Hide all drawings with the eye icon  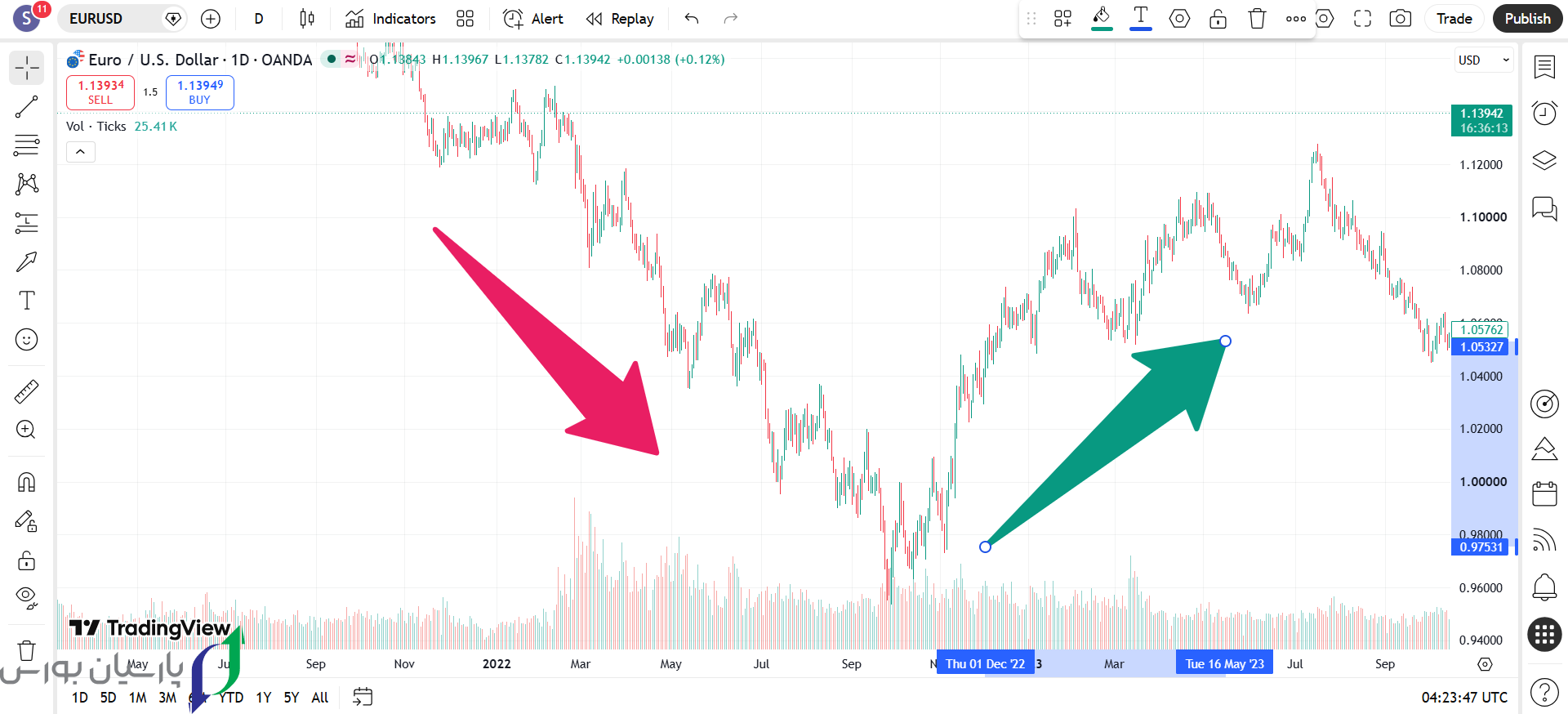click(x=26, y=598)
